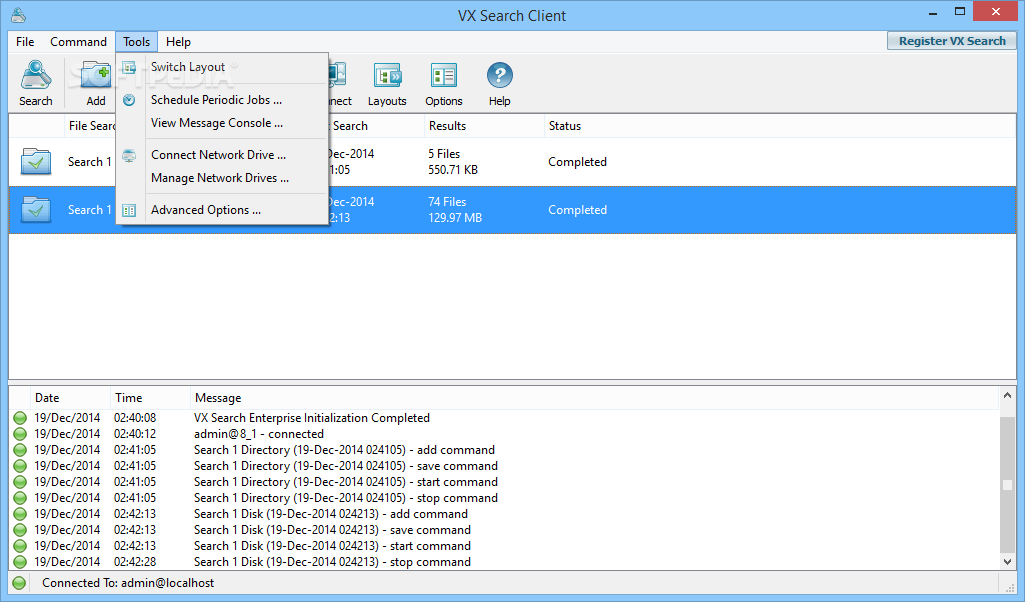Click the Register VX Search button
This screenshot has height=602, width=1025.
tap(952, 41)
